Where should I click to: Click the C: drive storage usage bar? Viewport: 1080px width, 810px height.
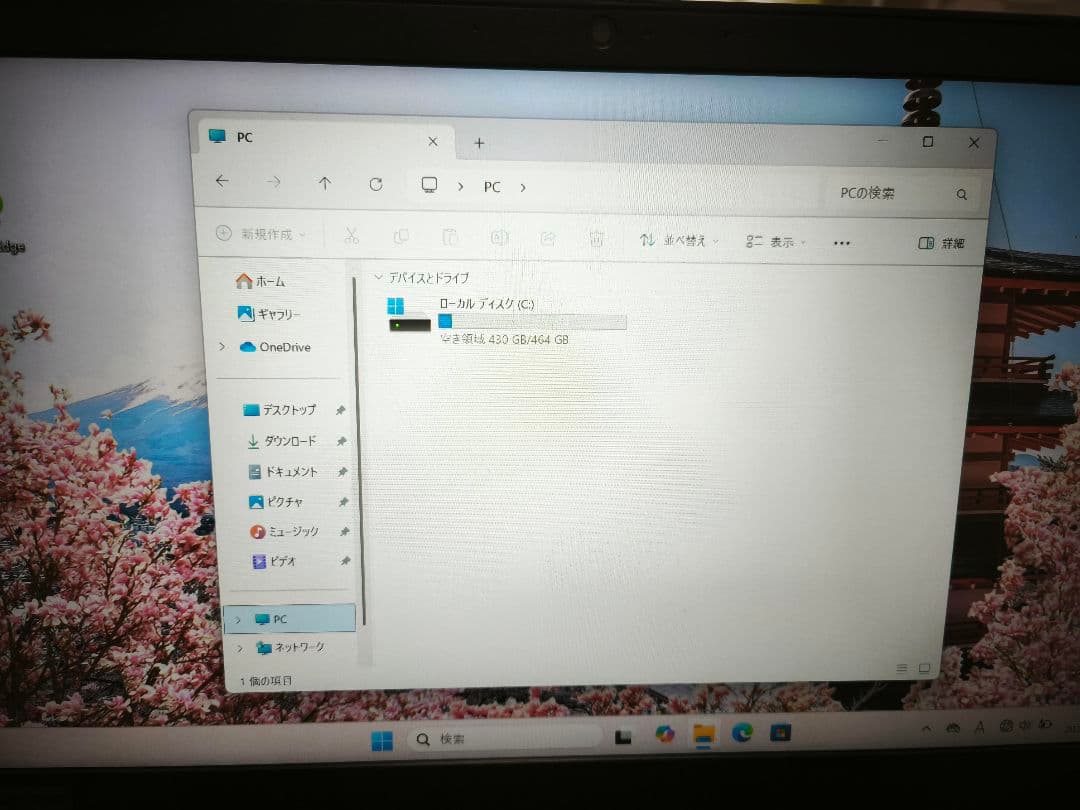532,322
